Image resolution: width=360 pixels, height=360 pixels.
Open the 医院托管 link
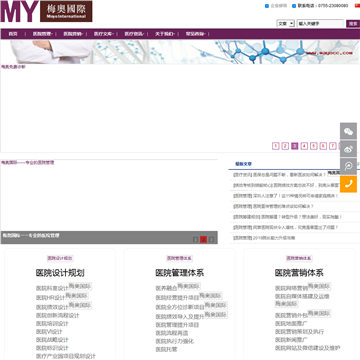point(166,350)
